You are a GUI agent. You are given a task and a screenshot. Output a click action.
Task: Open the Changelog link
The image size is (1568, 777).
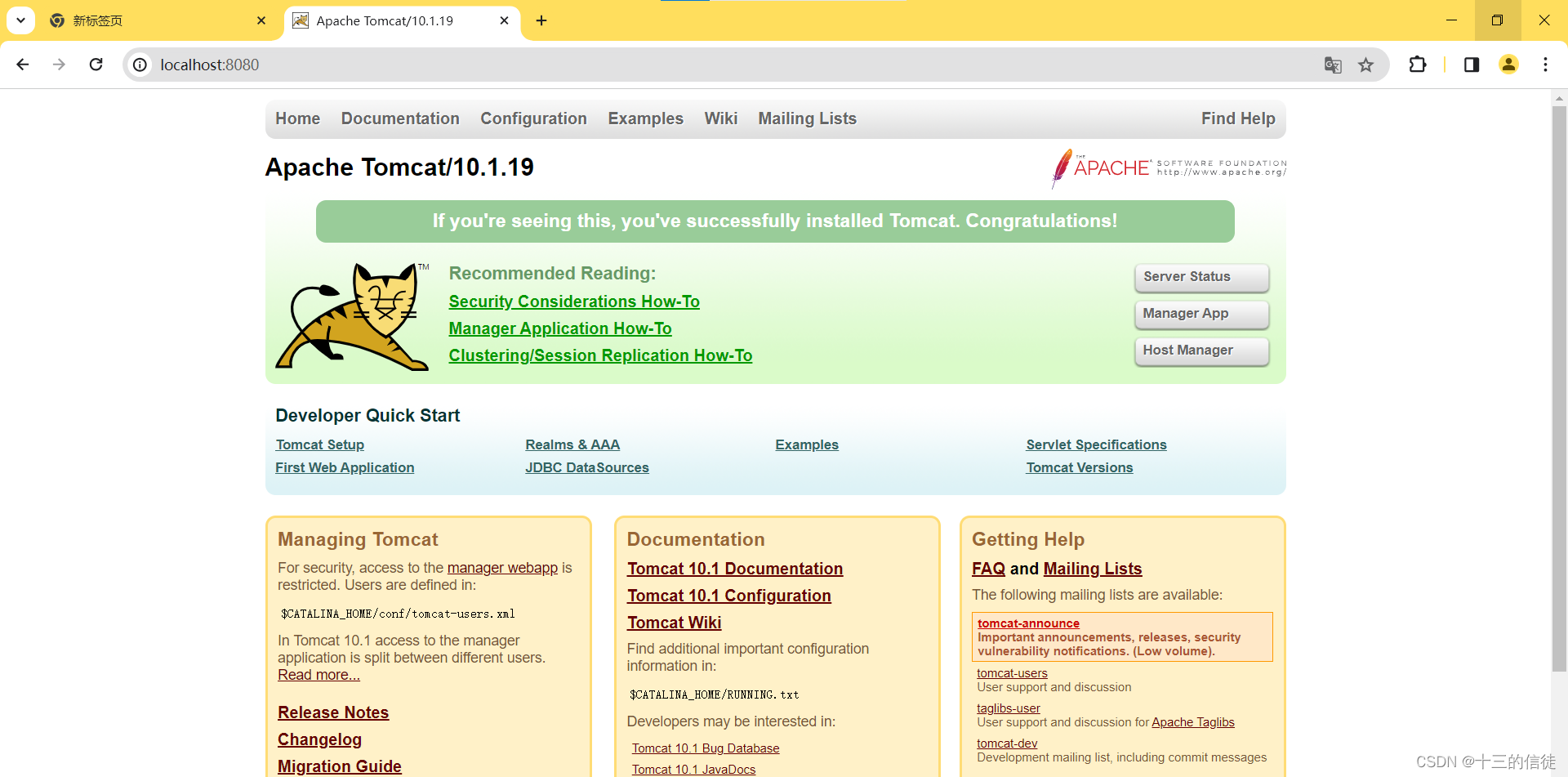[319, 739]
